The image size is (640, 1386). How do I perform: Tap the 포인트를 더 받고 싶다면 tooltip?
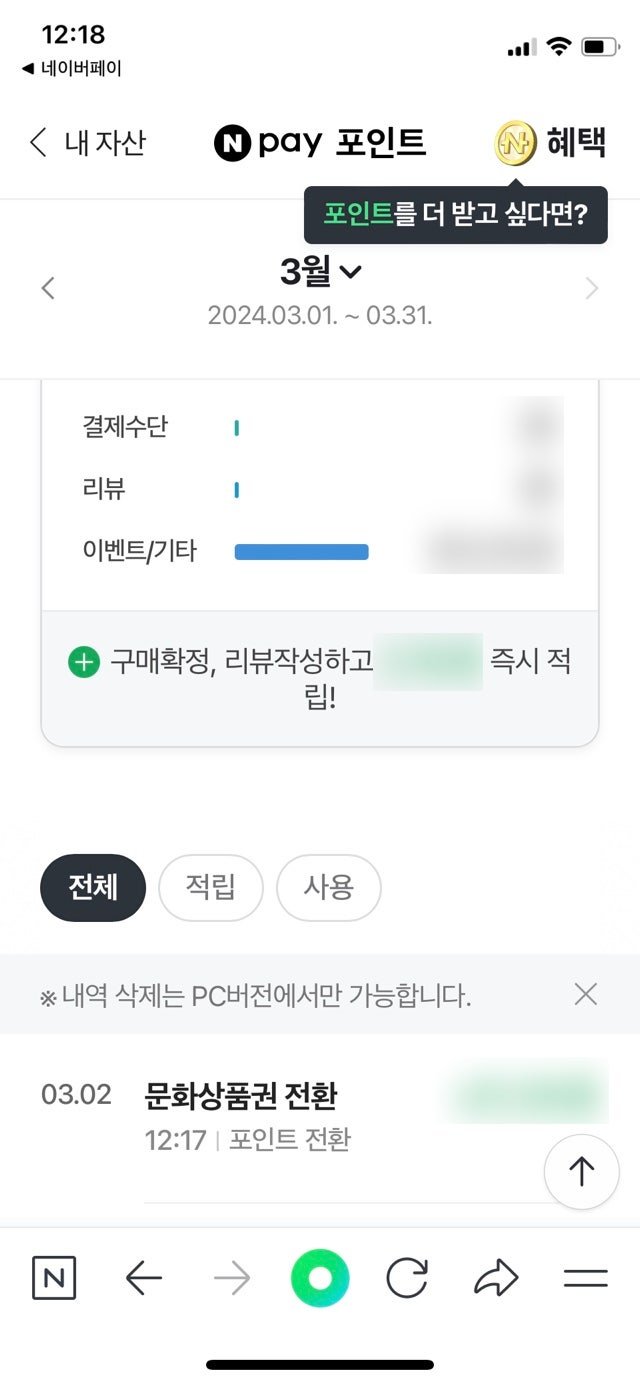tap(455, 214)
